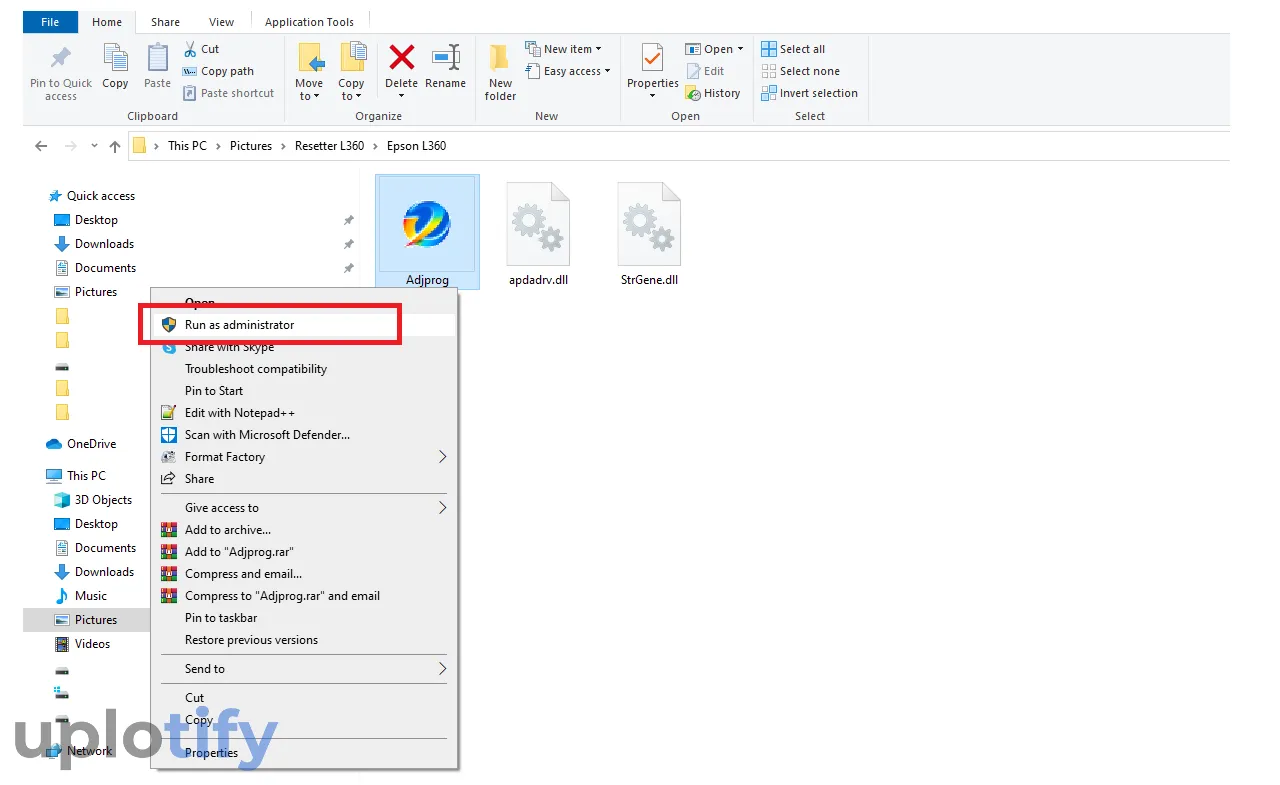Choose Pin to Start in the context menu
Screen dimensions: 1280x785
[x=305, y=391]
